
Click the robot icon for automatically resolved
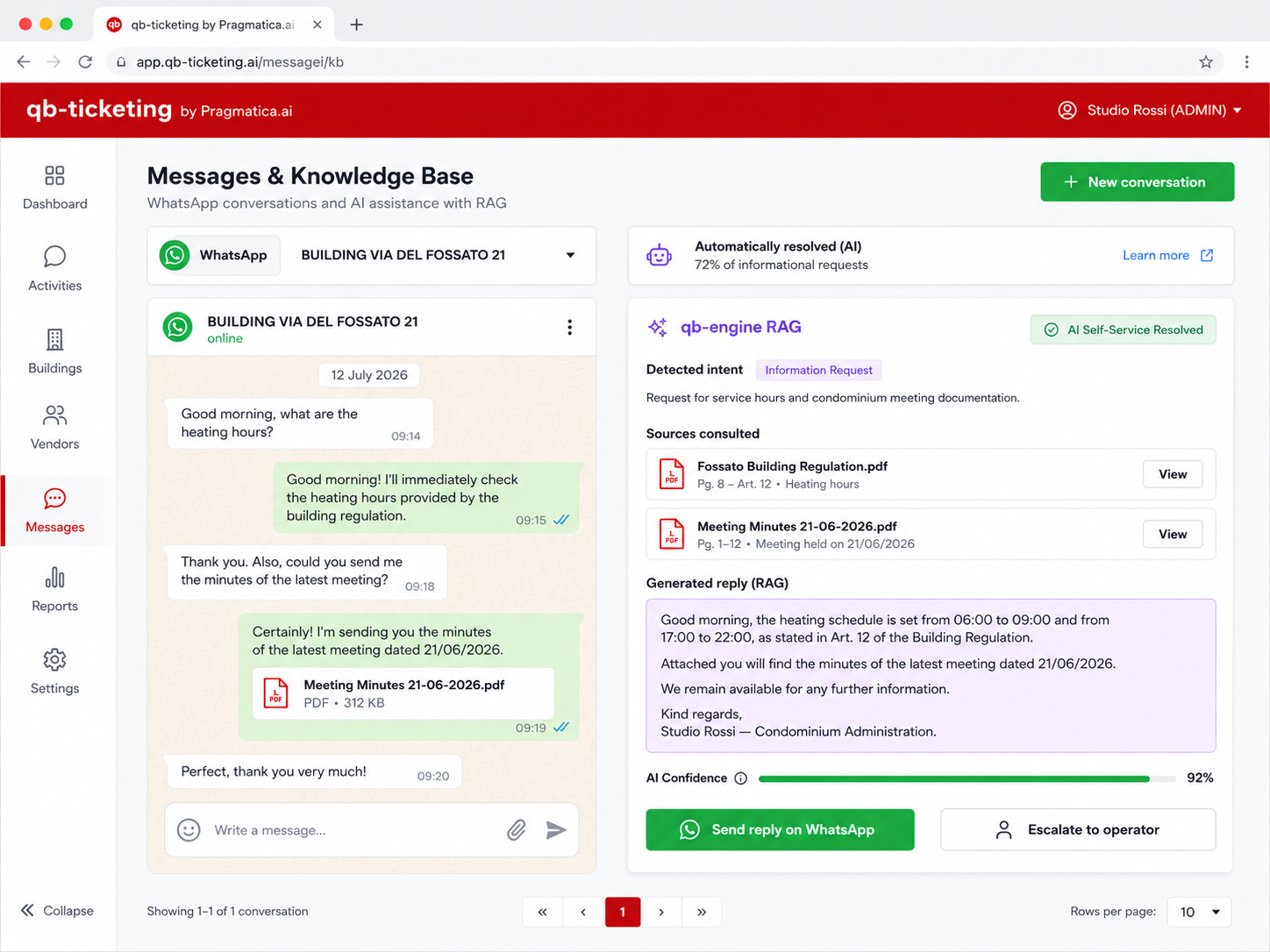tap(659, 256)
